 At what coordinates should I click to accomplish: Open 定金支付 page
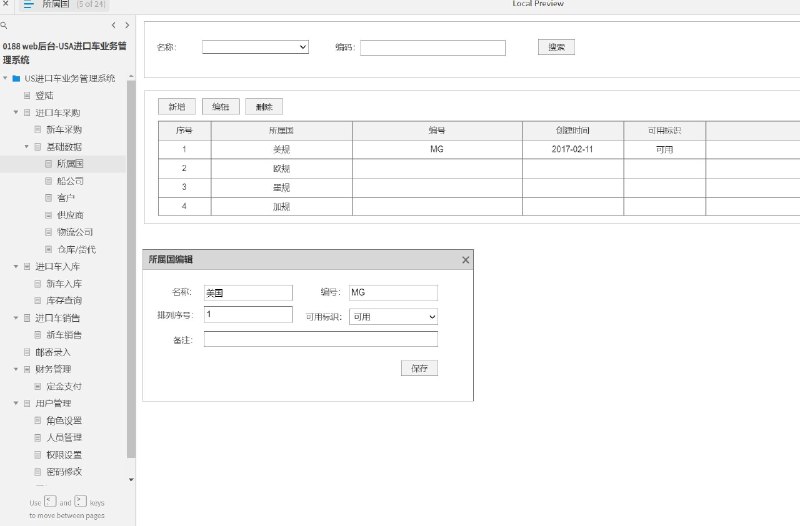pyautogui.click(x=64, y=386)
